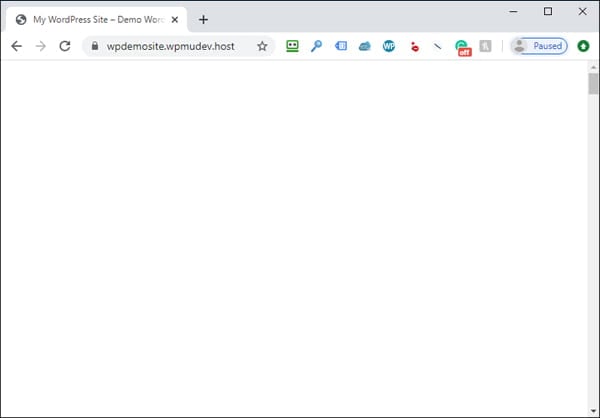The width and height of the screenshot is (600, 418).
Task: Click the vertical scrollbar thumb
Action: click(593, 84)
